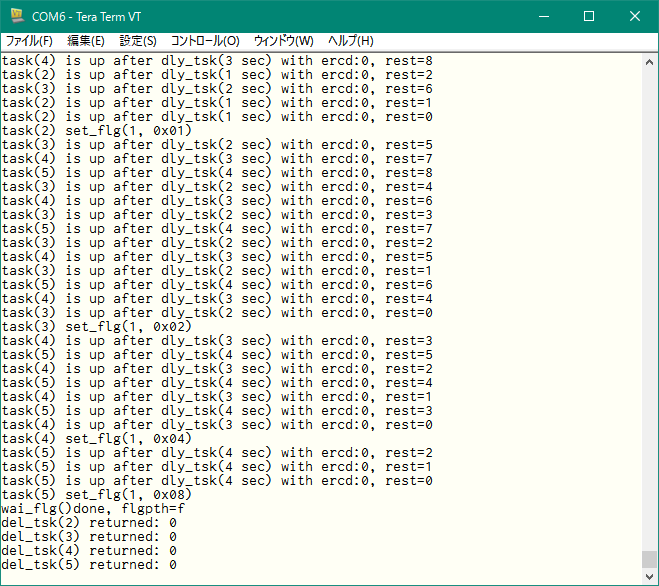This screenshot has width=659, height=586.
Task: Minimize the Tera Term window
Action: (543, 16)
